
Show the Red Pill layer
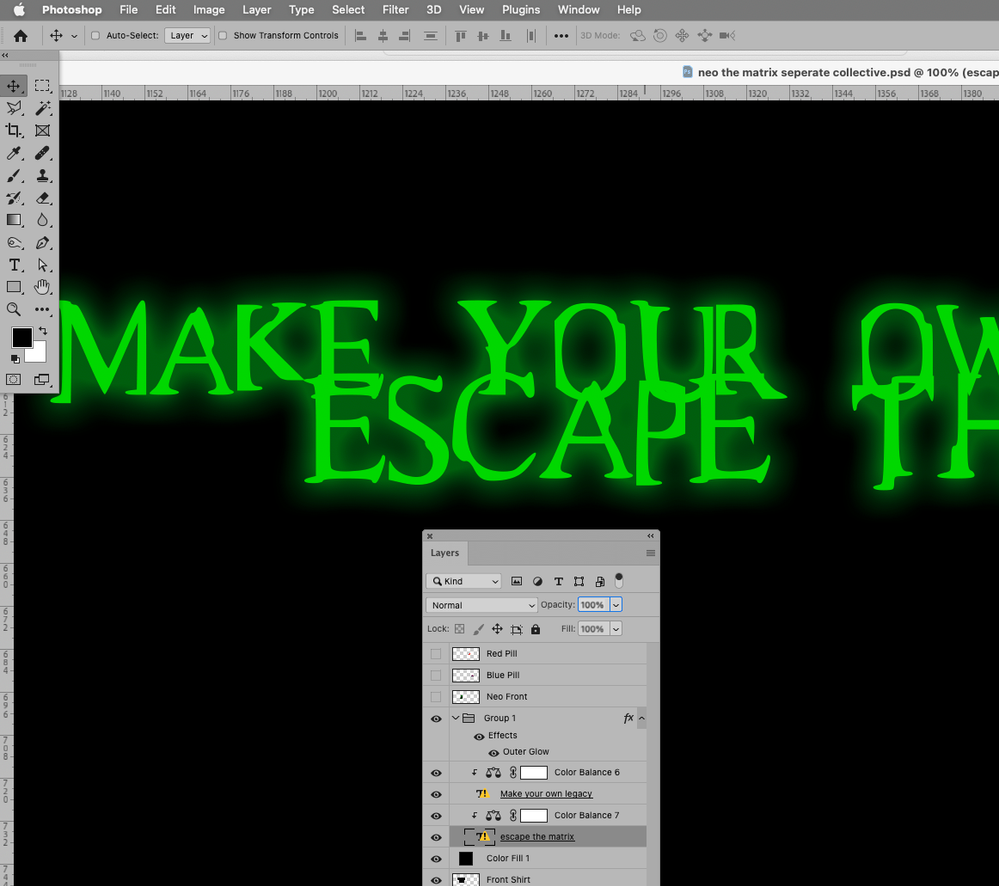point(436,653)
